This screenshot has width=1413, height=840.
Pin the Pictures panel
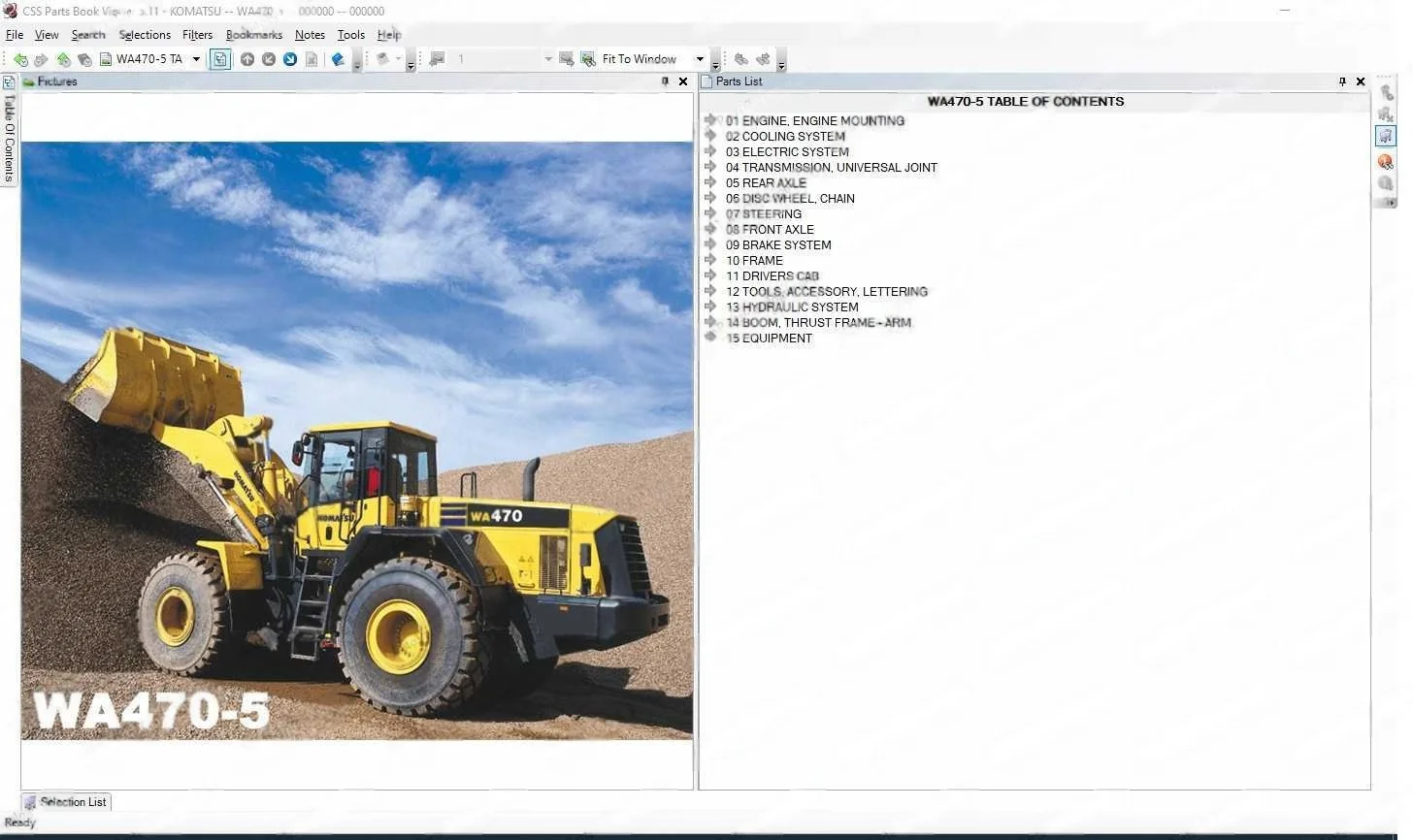(x=665, y=81)
